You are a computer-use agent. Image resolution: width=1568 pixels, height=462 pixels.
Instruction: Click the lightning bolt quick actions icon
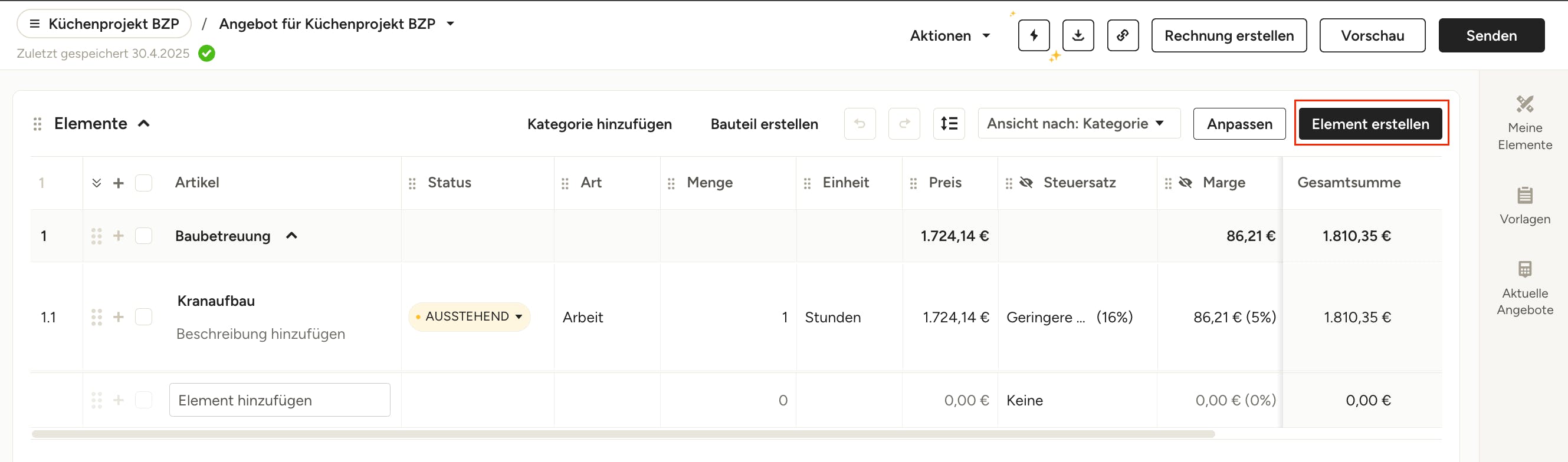coord(1034,35)
